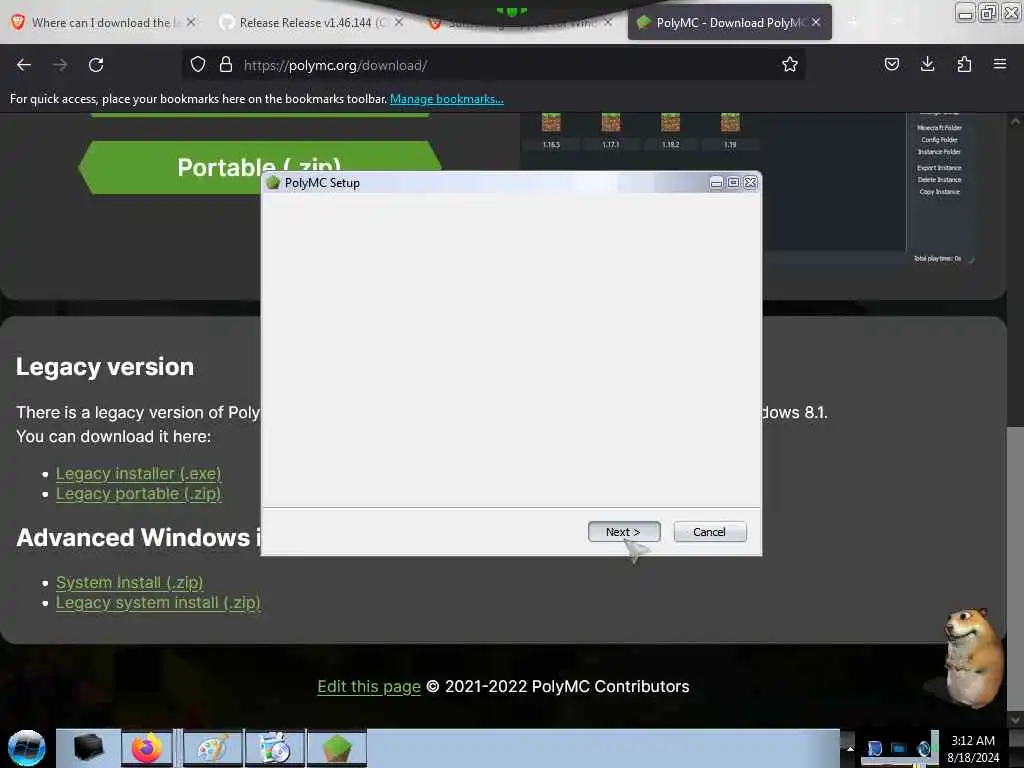Go forward using browser arrow
Screen dimensions: 1024x768
[59, 65]
